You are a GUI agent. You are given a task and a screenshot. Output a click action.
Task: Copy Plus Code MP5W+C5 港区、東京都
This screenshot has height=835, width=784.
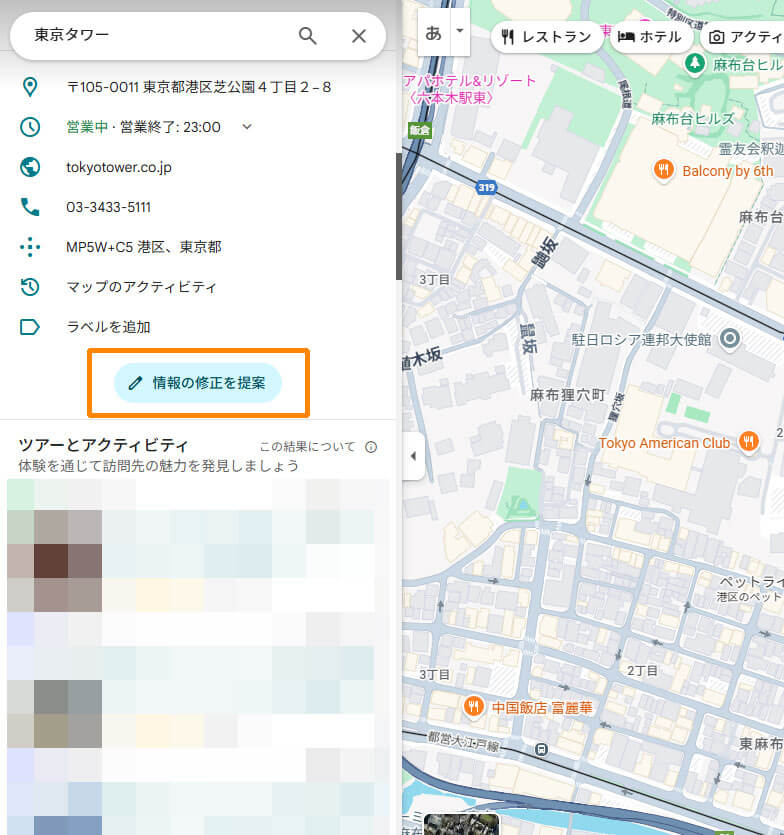pos(144,247)
